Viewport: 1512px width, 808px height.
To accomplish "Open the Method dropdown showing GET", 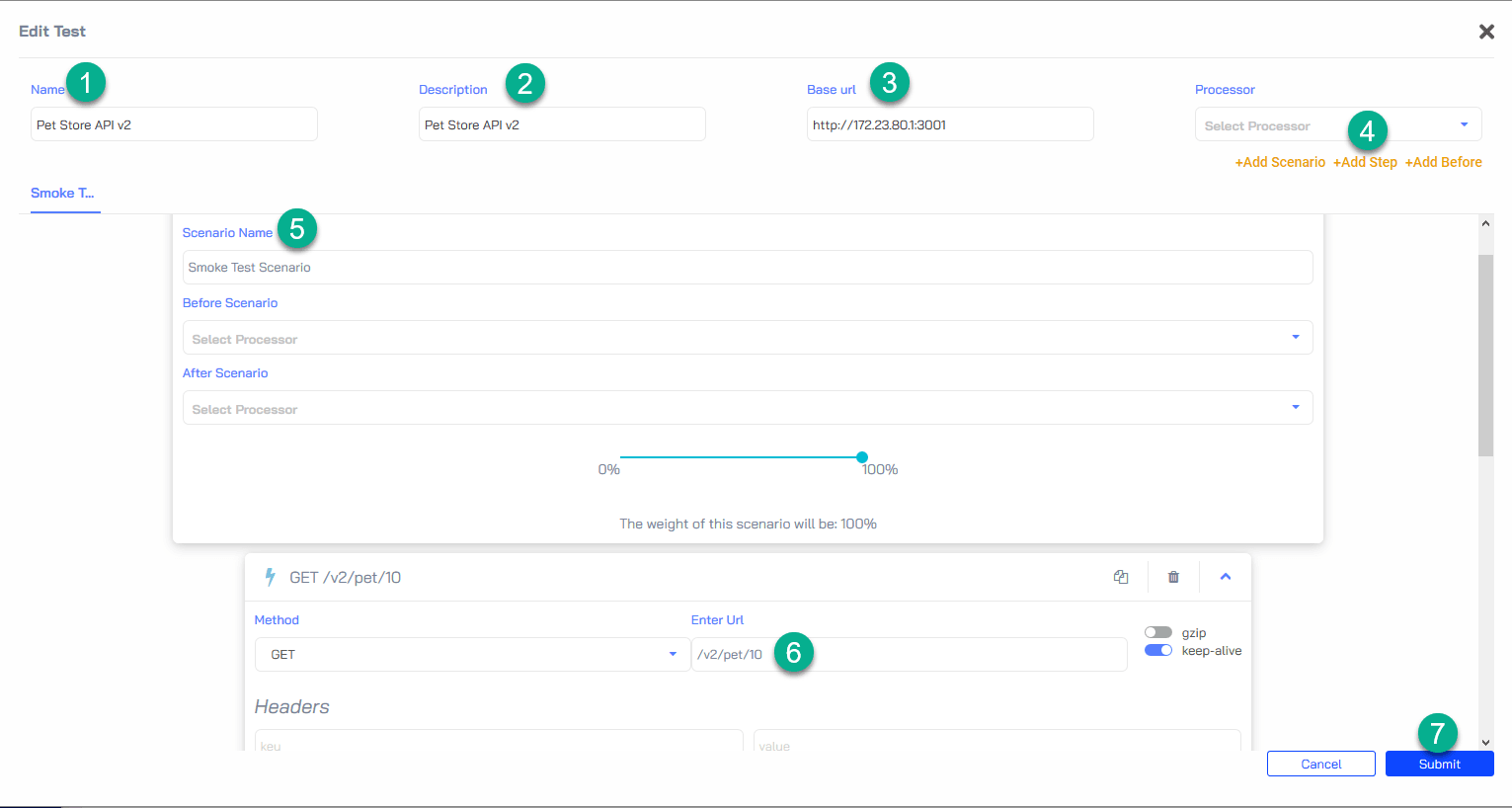I will 672,654.
